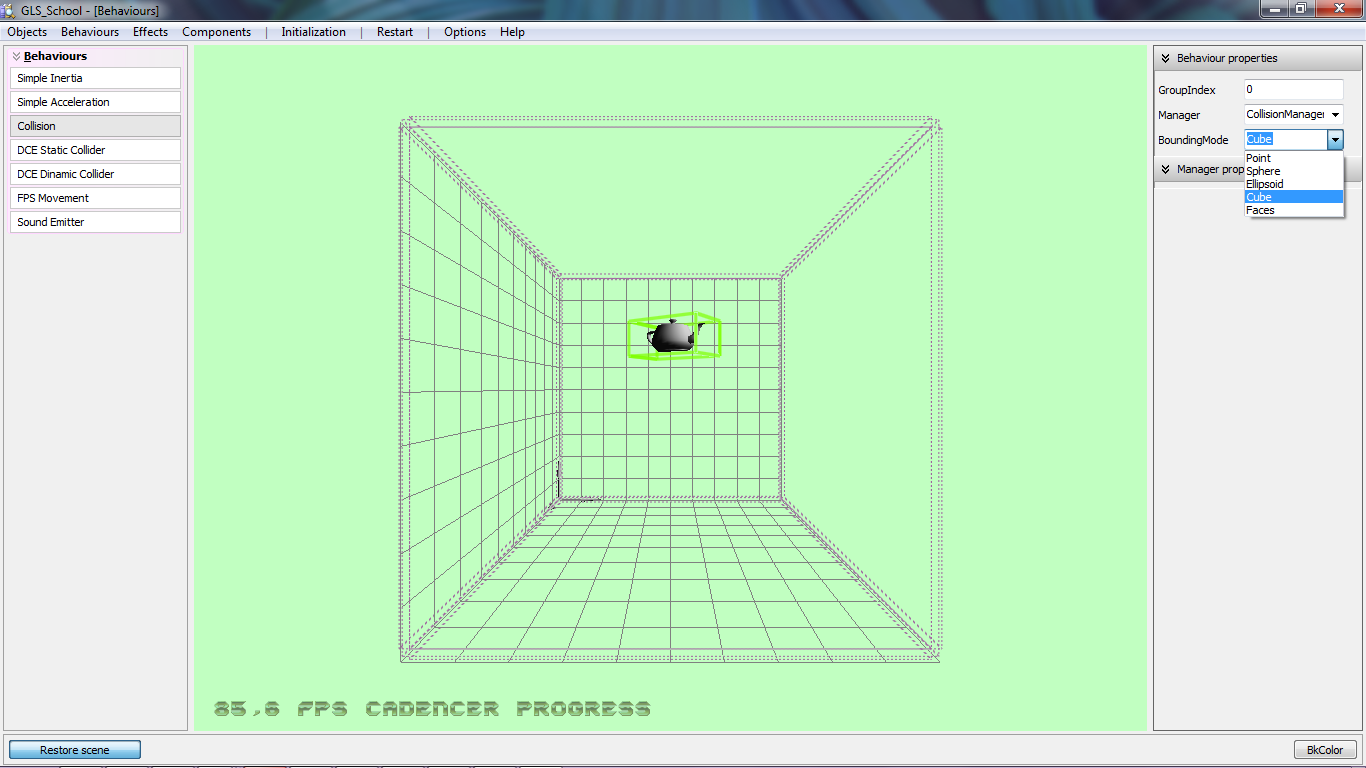1366x768 pixels.
Task: Open the Components menu
Action: (216, 32)
